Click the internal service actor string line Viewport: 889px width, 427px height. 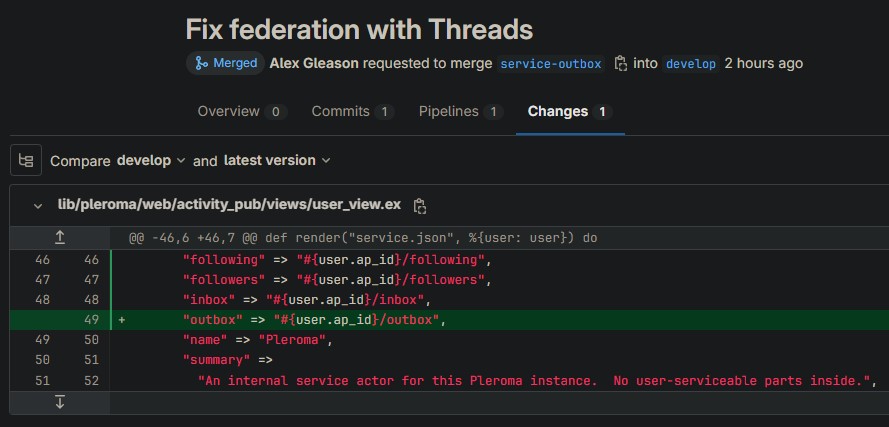(537, 381)
